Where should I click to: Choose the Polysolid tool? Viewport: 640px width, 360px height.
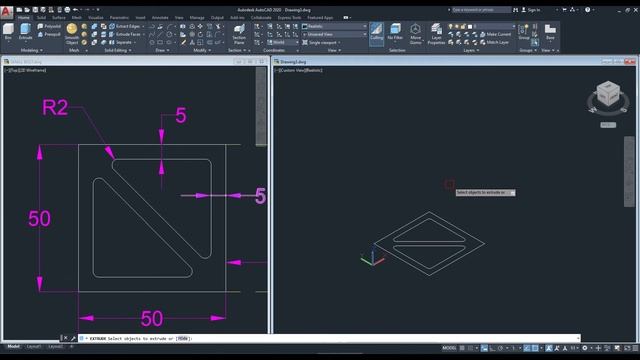[49, 26]
